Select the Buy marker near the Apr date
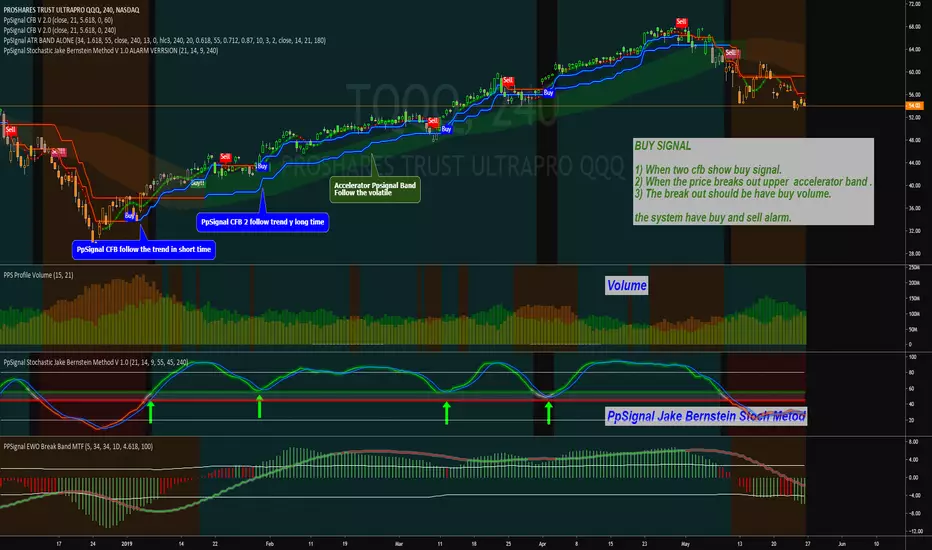The height and width of the screenshot is (550, 932). pos(548,93)
